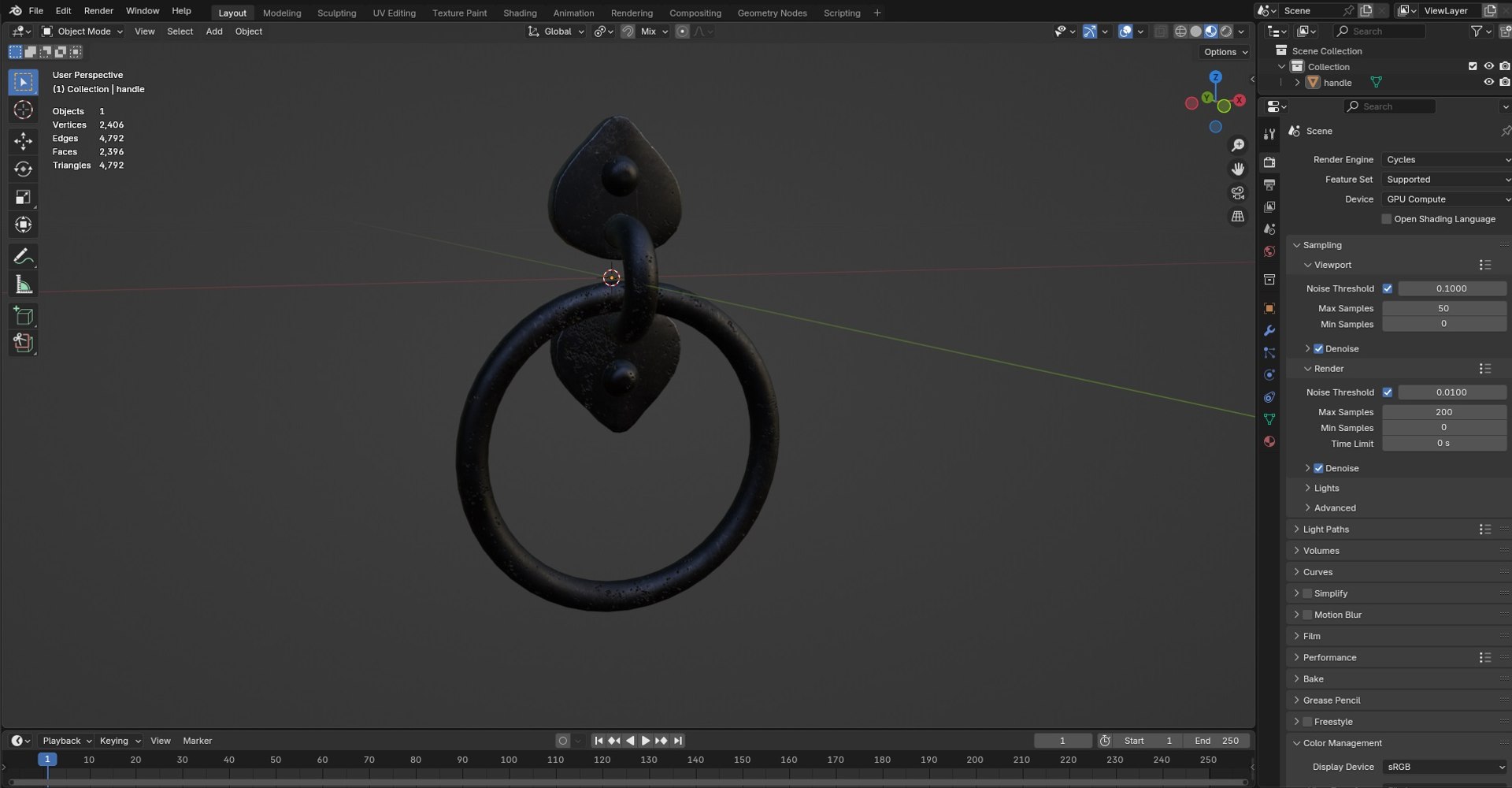
Task: Open the Object properties tab
Action: tap(1269, 308)
